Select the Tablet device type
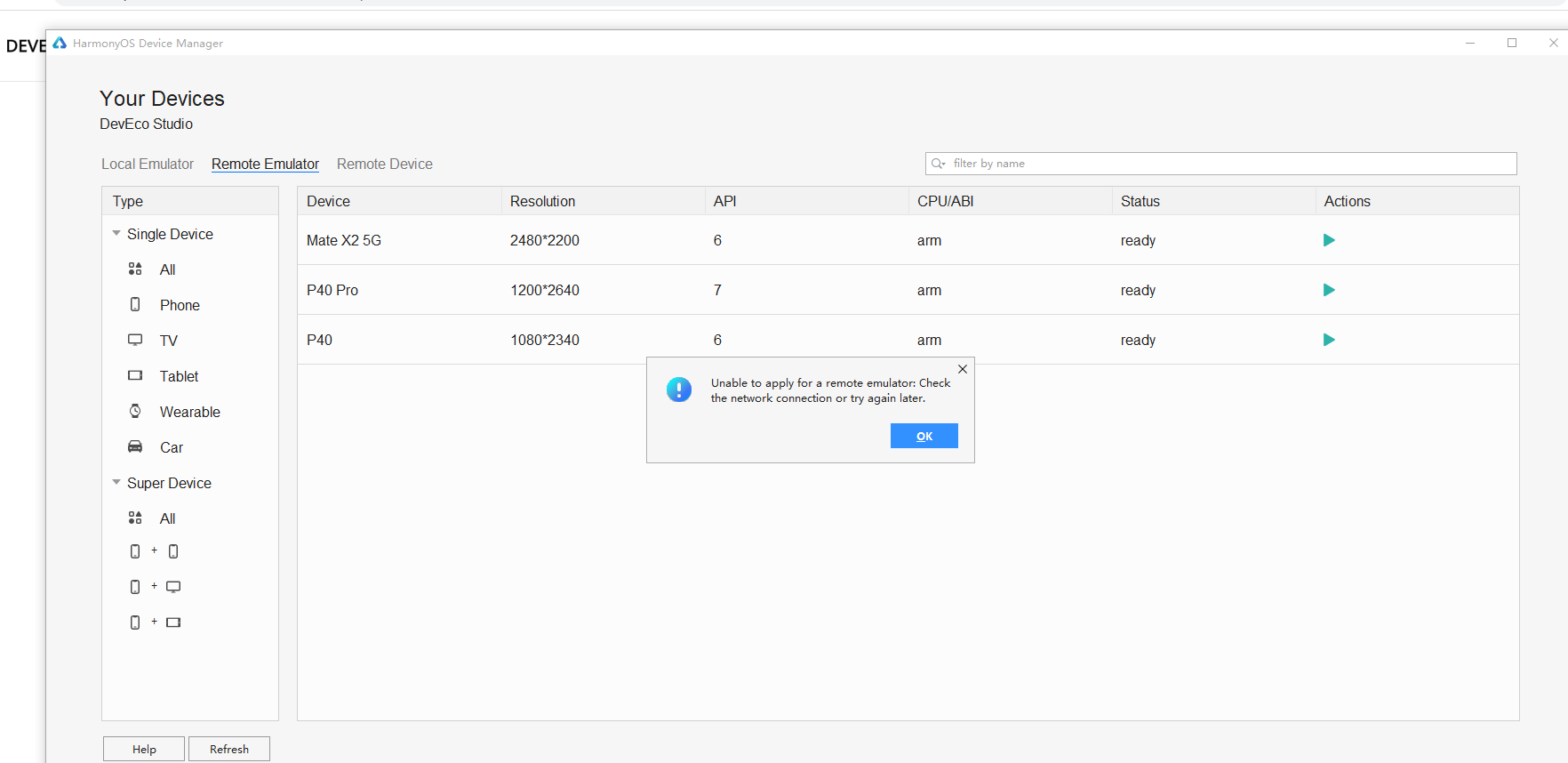This screenshot has width=1568, height=763. click(x=179, y=376)
